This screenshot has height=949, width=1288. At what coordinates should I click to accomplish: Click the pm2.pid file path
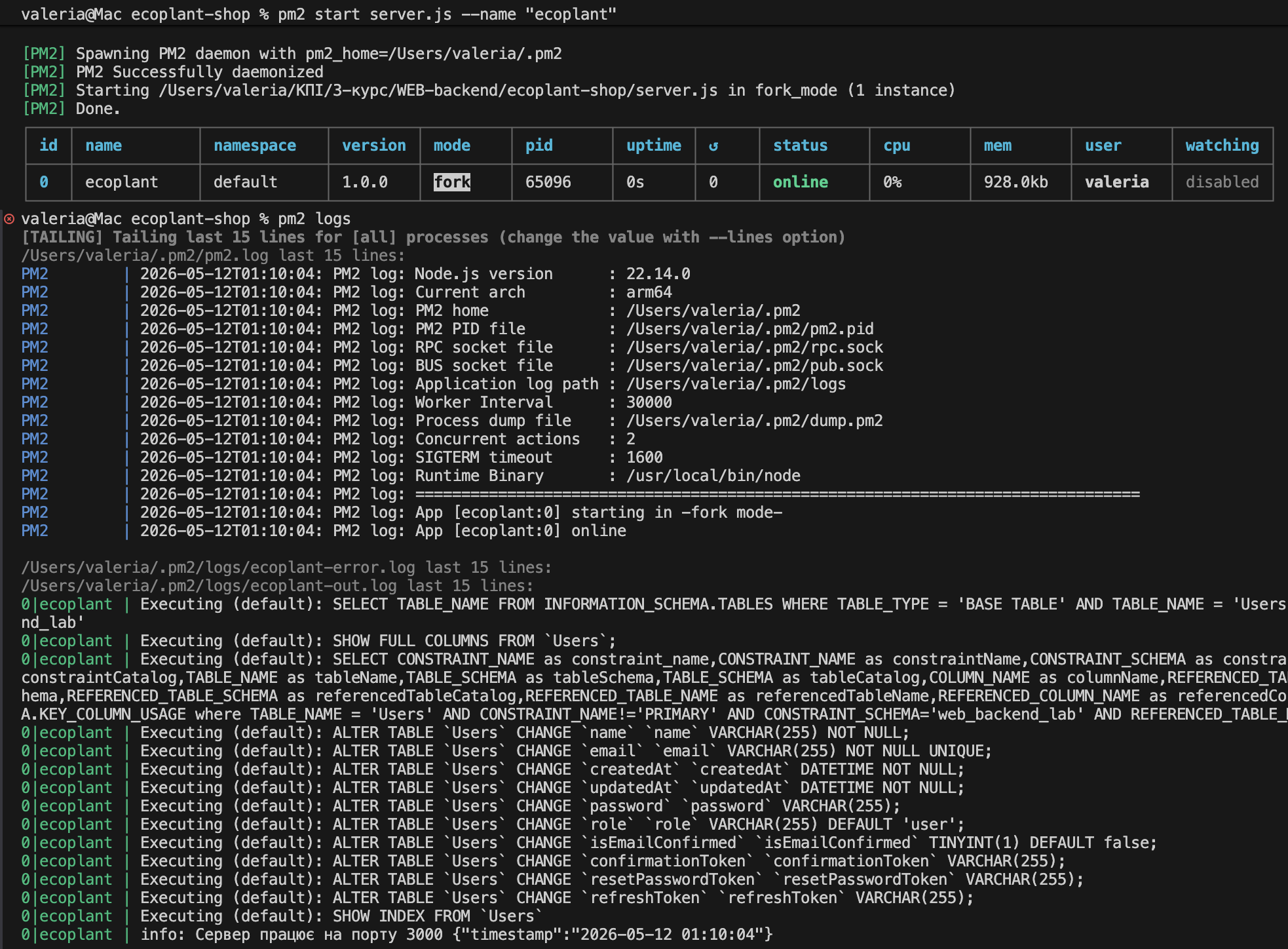(750, 329)
